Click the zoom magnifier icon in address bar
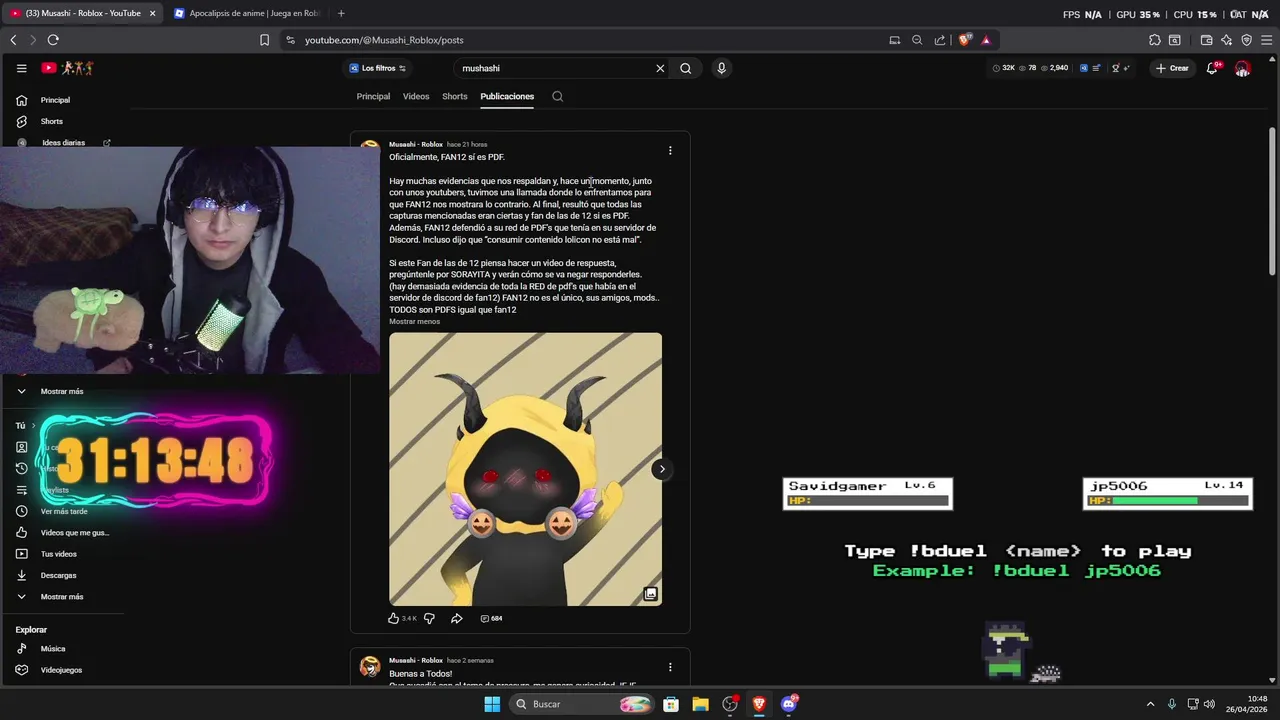 [x=917, y=40]
